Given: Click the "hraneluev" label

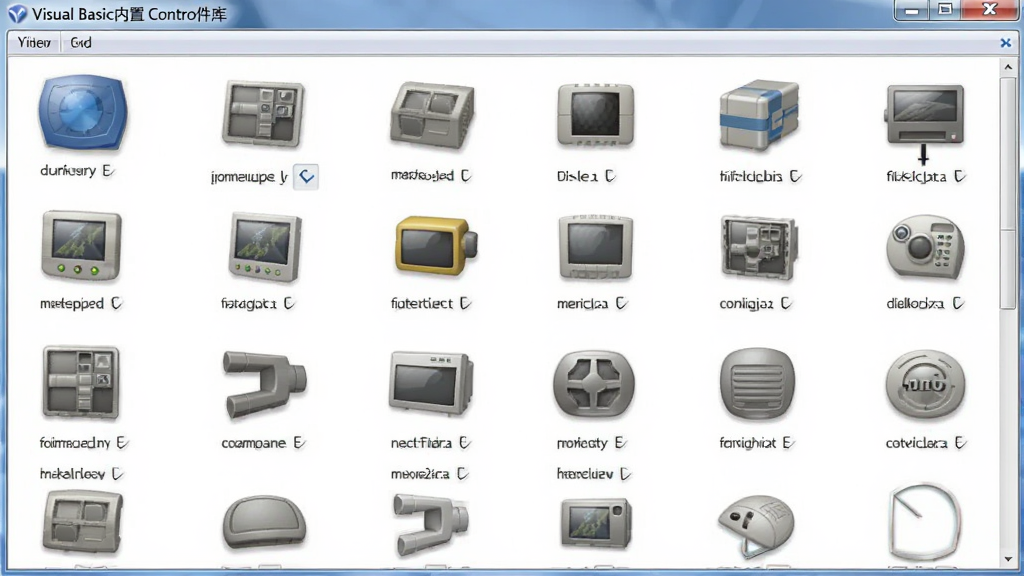Looking at the screenshot, I should (x=584, y=473).
